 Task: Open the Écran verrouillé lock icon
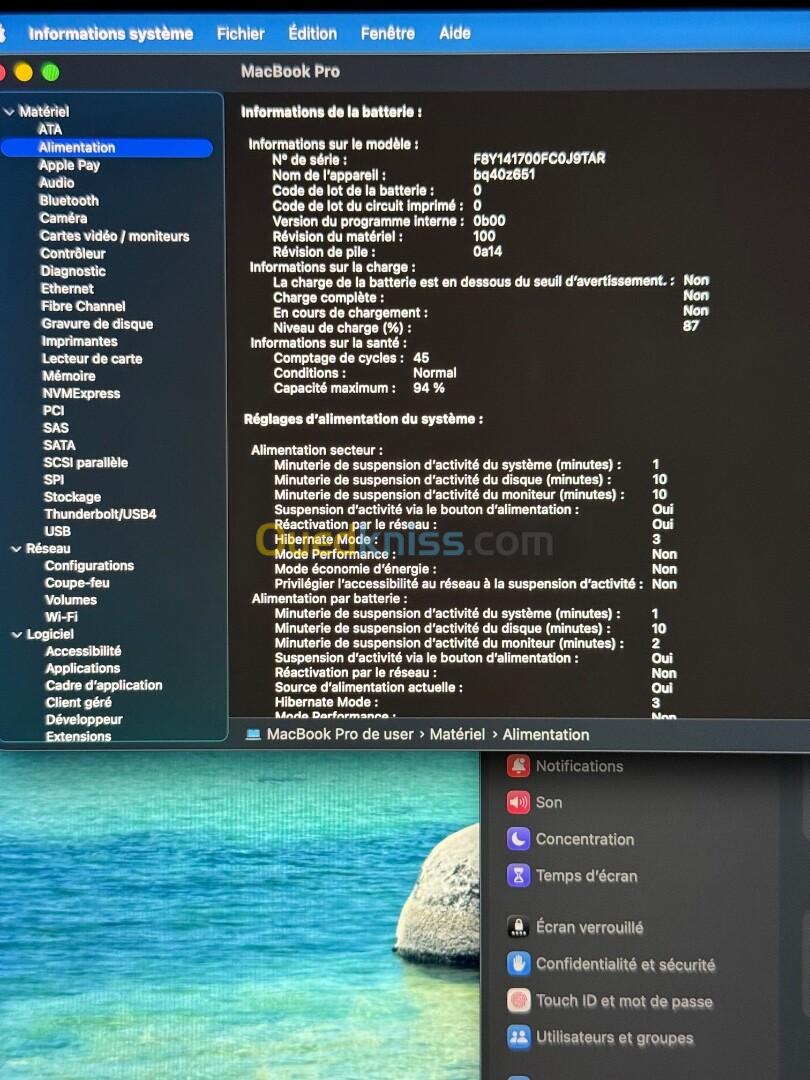(518, 926)
